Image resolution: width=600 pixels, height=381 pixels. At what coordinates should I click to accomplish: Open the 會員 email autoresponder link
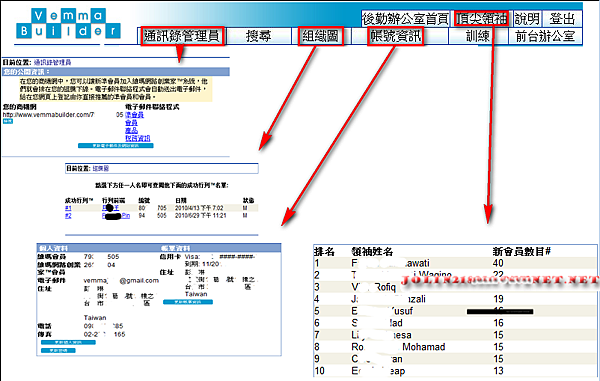click(131, 123)
